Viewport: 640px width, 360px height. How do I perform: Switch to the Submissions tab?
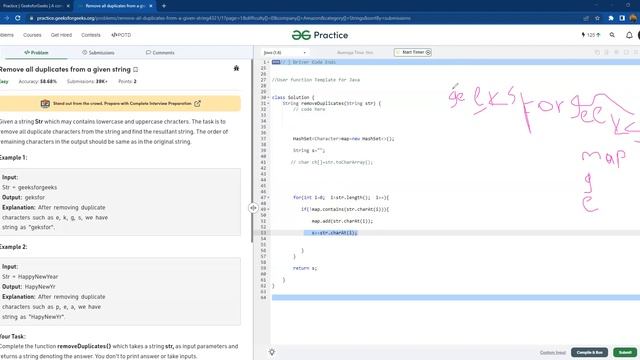[x=98, y=53]
